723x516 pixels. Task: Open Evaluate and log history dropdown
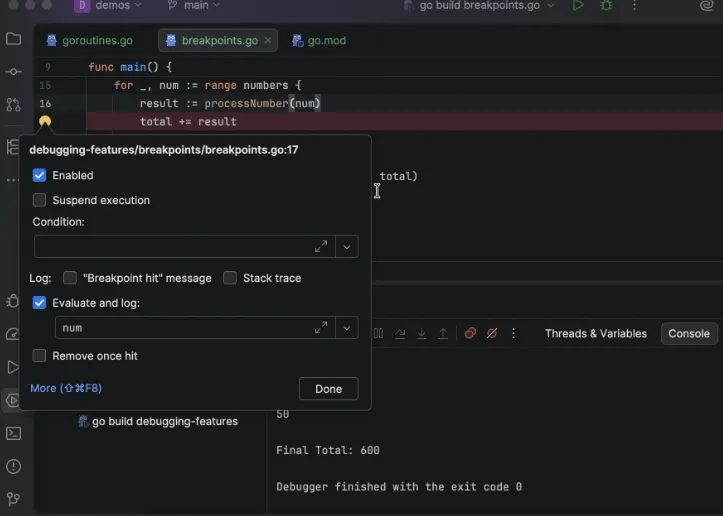click(347, 328)
